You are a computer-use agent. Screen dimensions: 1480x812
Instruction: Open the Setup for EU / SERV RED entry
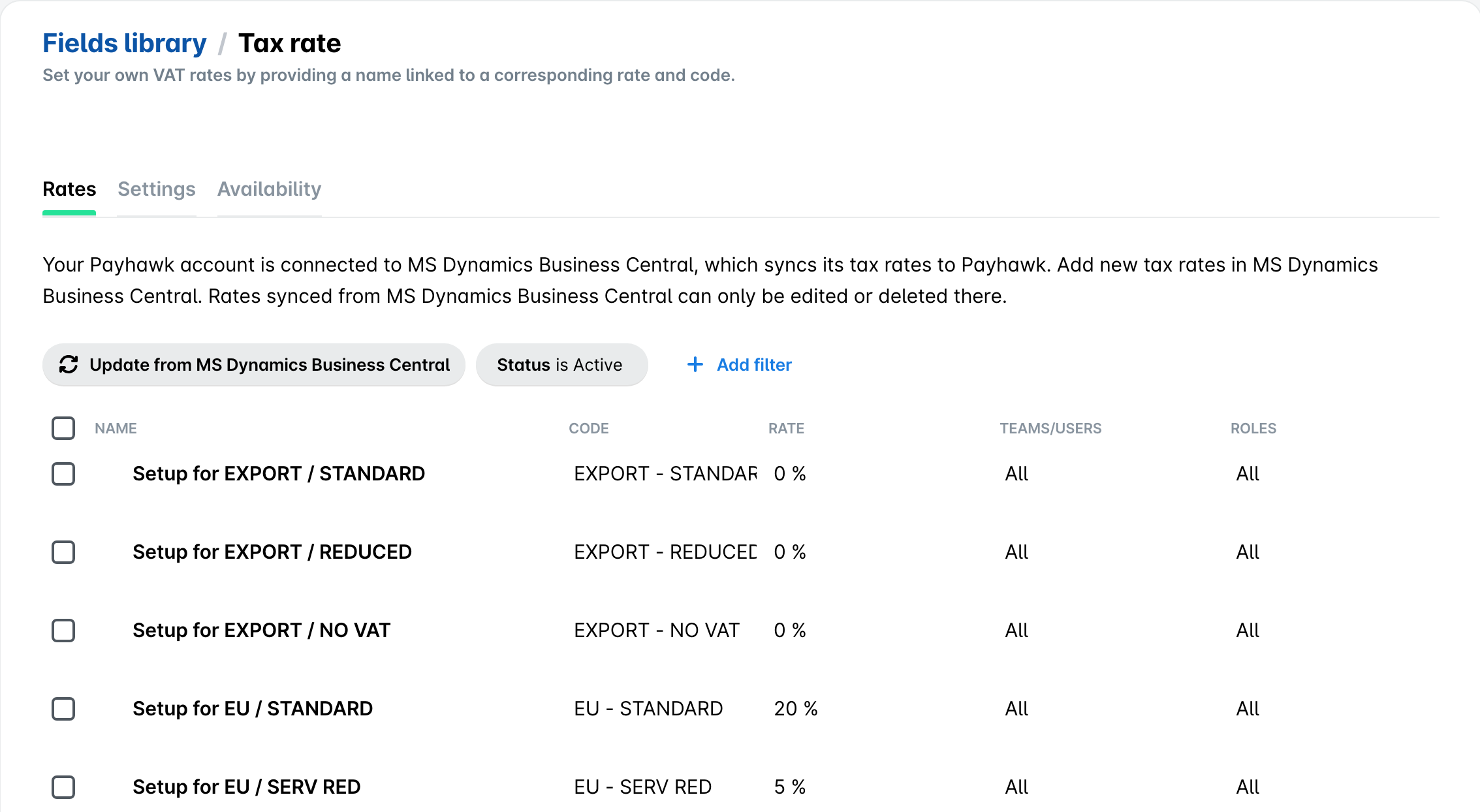247,787
